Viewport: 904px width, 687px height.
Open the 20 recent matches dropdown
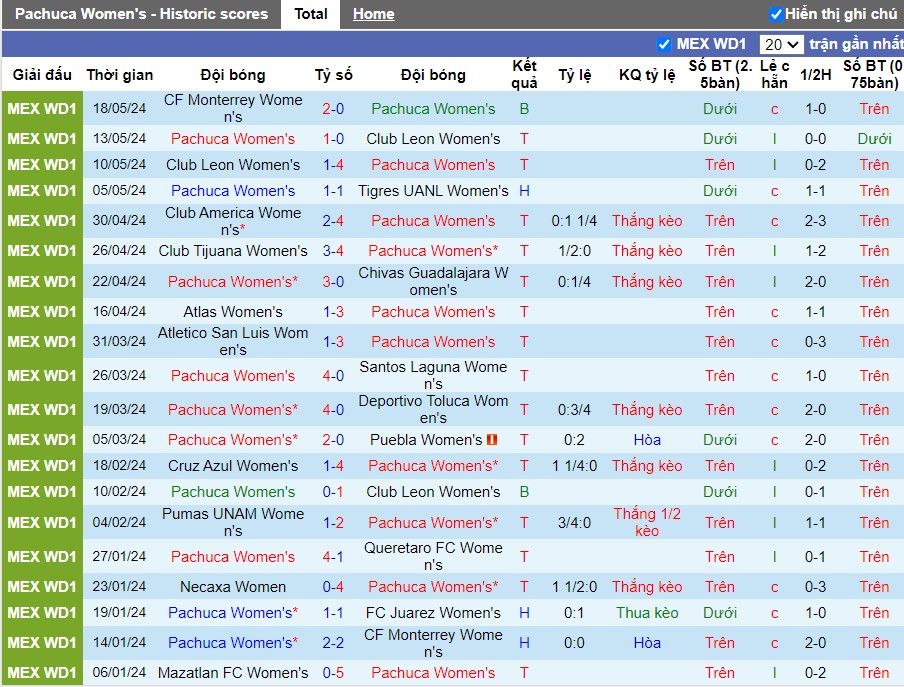(x=781, y=44)
